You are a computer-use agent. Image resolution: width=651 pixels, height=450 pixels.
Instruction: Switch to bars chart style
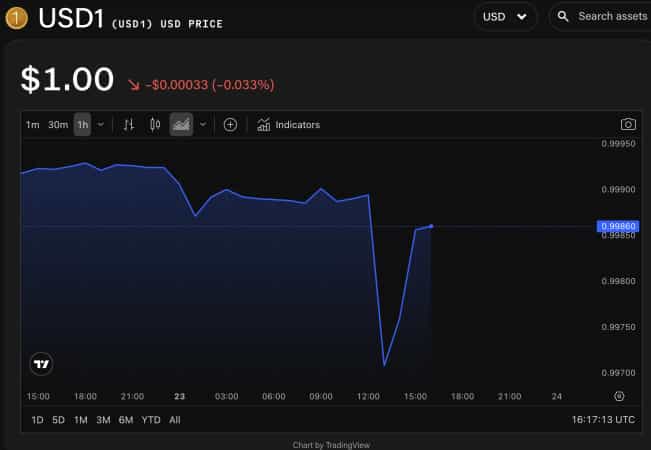(129, 125)
